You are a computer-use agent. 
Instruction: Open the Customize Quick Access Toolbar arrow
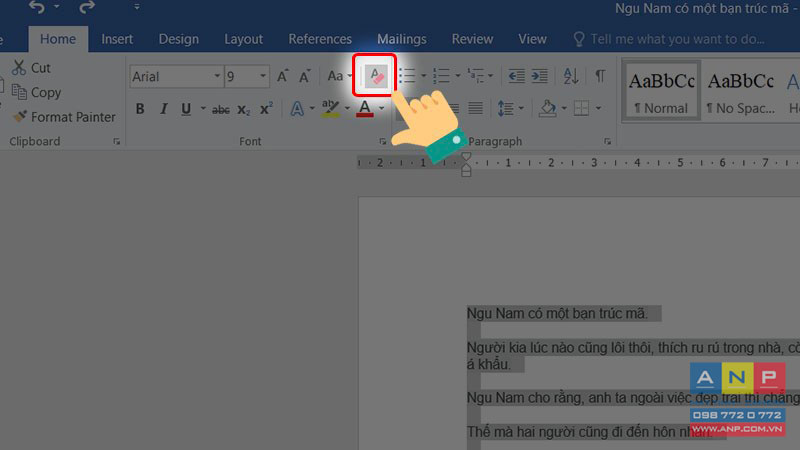136,7
